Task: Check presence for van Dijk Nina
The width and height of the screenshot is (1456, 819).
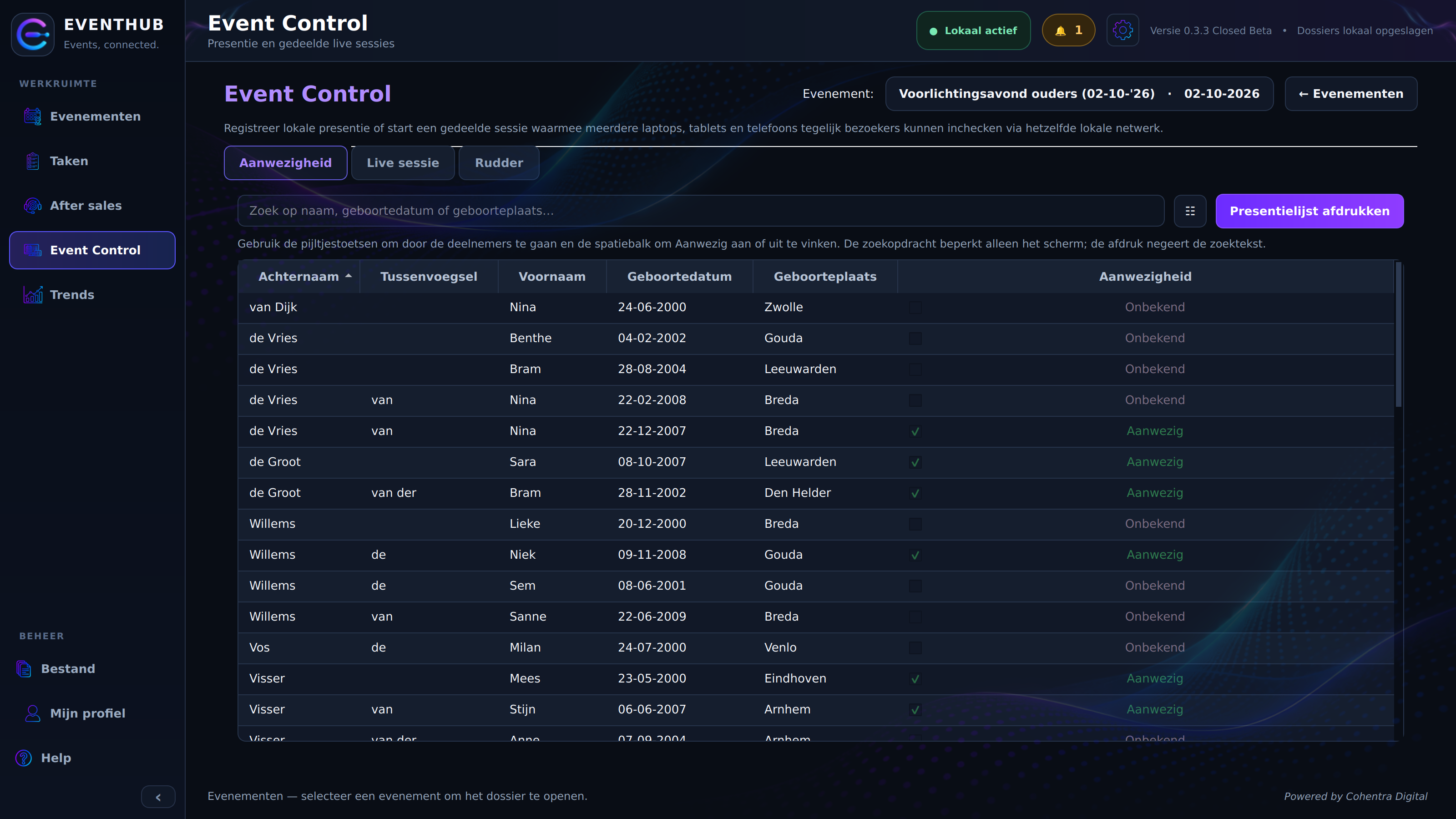Action: coord(915,308)
